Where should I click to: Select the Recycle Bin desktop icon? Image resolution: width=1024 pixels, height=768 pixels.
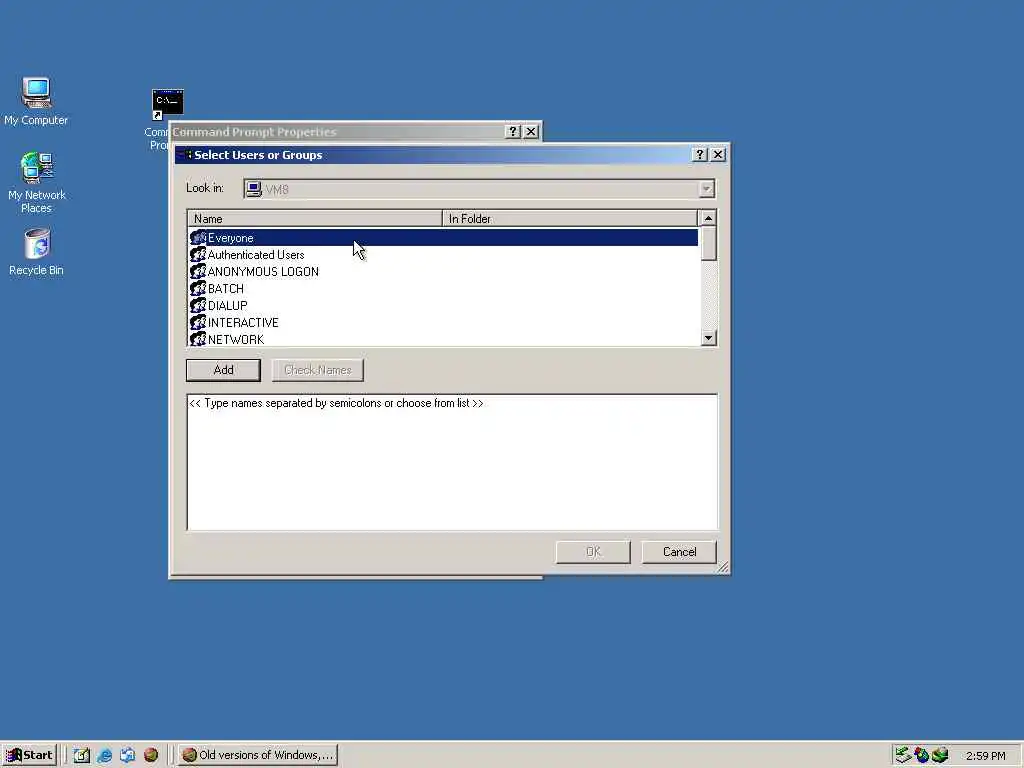pos(37,244)
